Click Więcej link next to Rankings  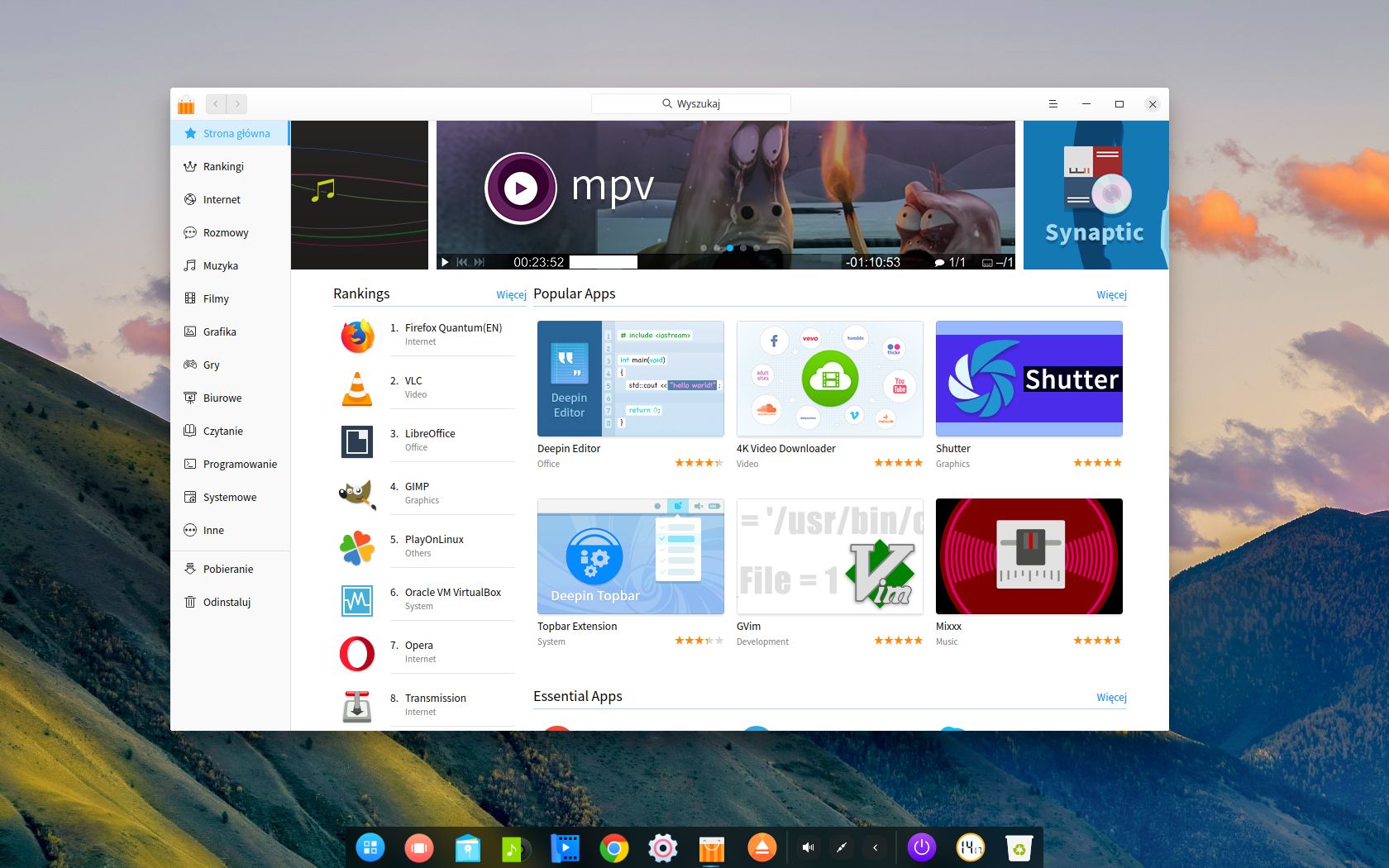coord(511,295)
